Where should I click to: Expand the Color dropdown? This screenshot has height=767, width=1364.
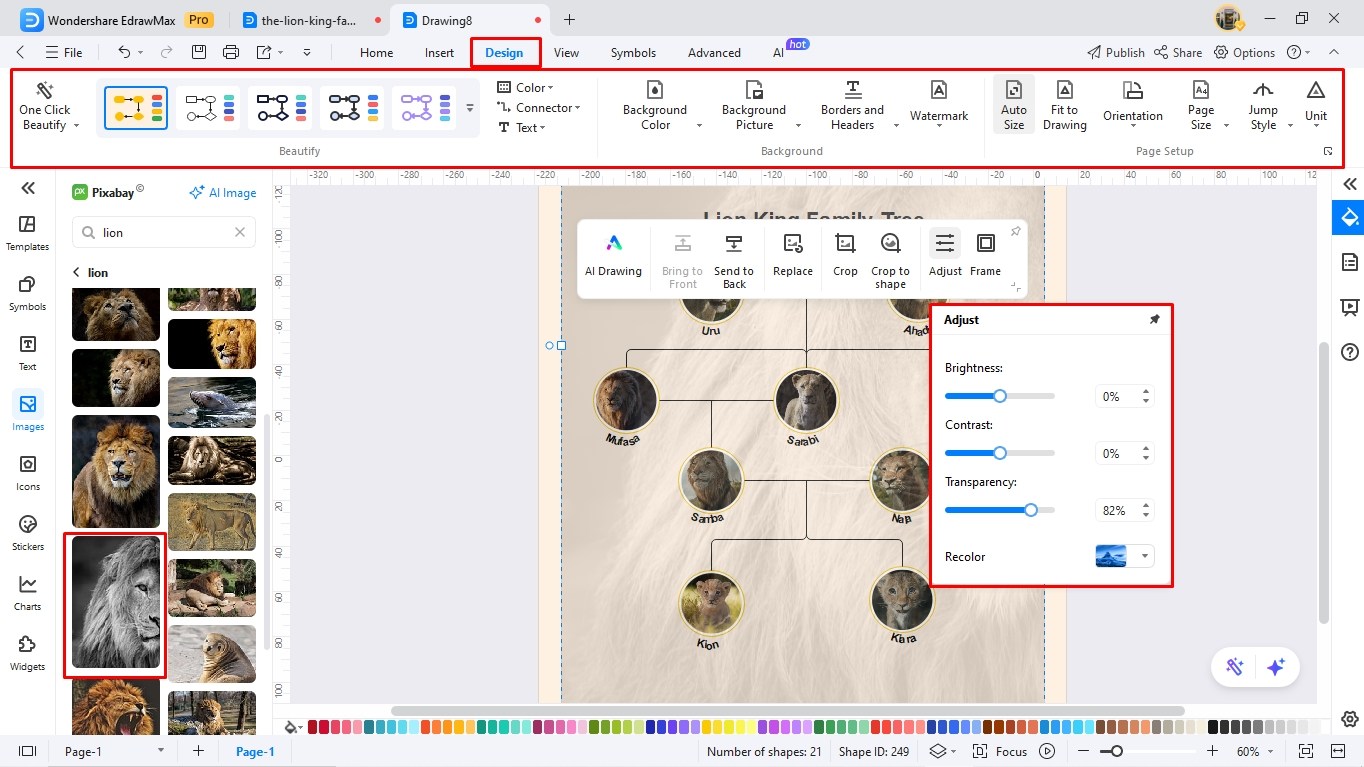click(x=526, y=87)
